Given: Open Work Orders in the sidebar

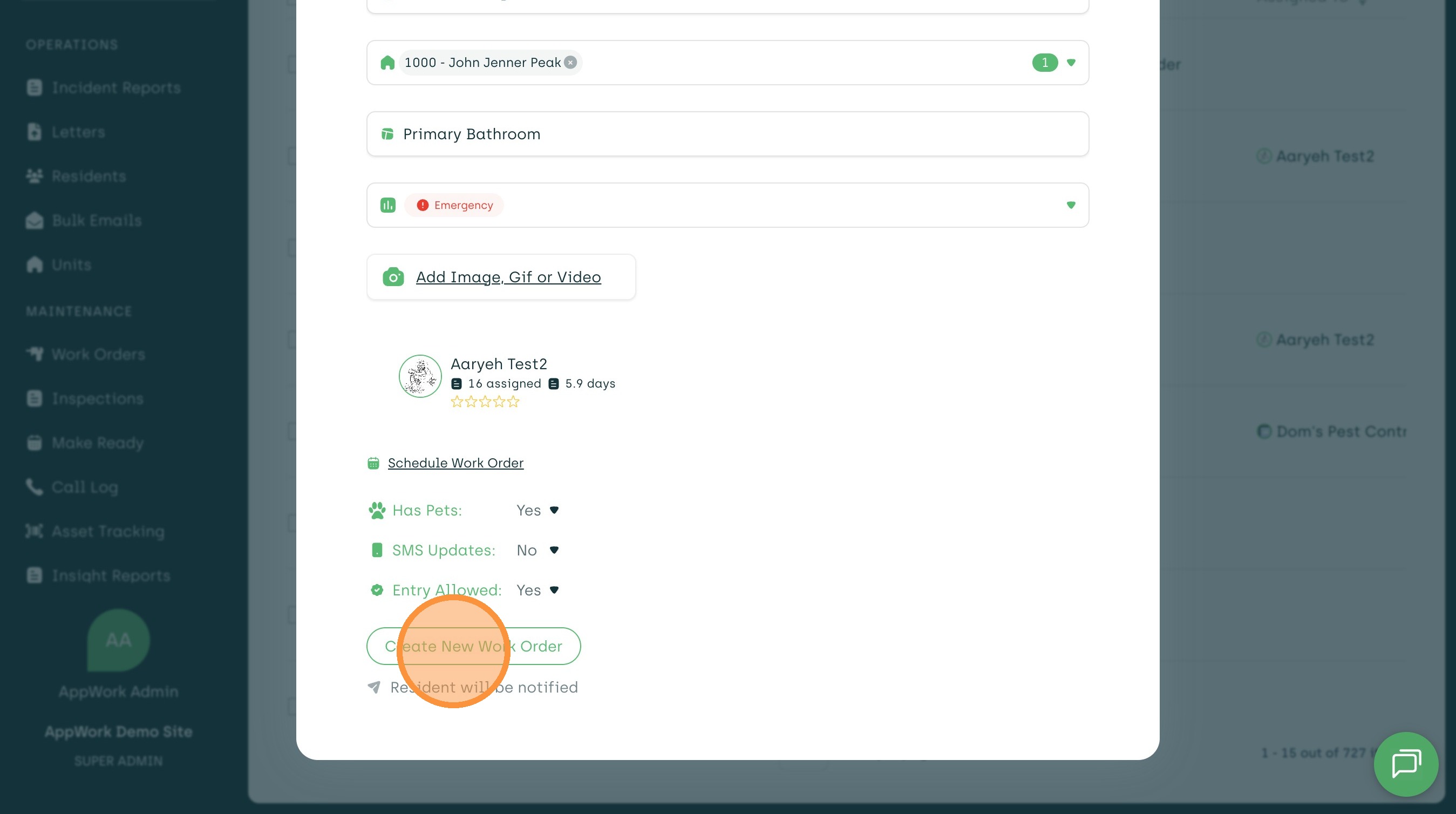Looking at the screenshot, I should (98, 355).
